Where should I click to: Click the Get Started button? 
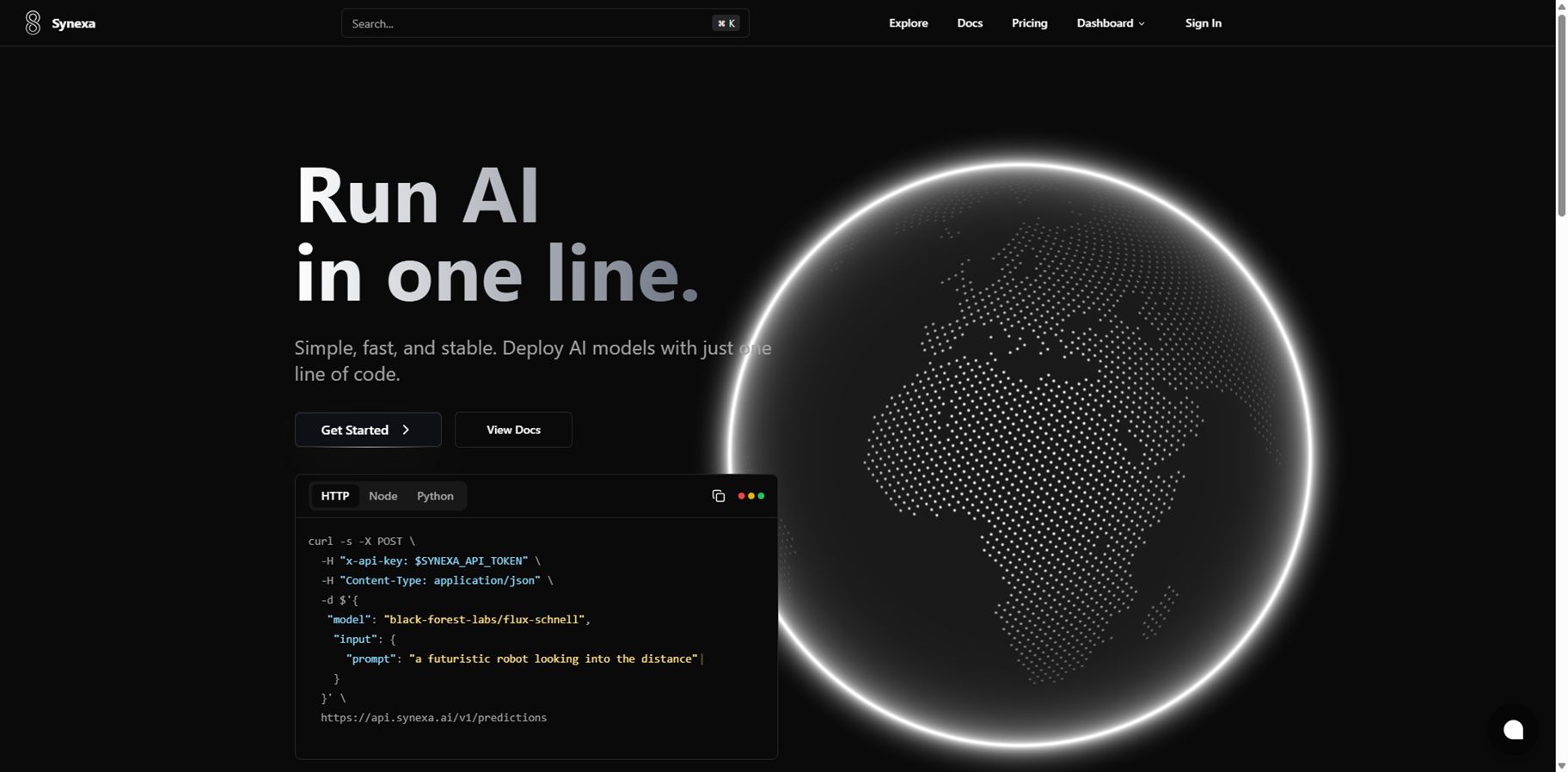click(x=368, y=430)
